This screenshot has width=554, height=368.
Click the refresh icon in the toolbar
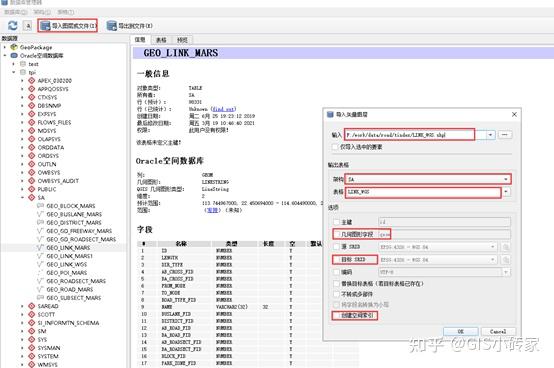click(13, 25)
